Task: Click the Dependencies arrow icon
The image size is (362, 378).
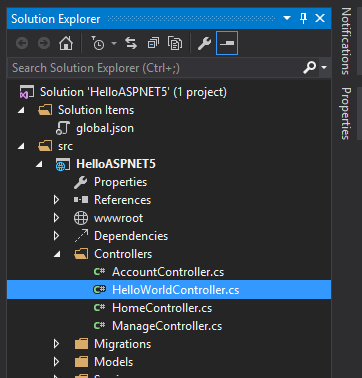Action: tap(81, 236)
